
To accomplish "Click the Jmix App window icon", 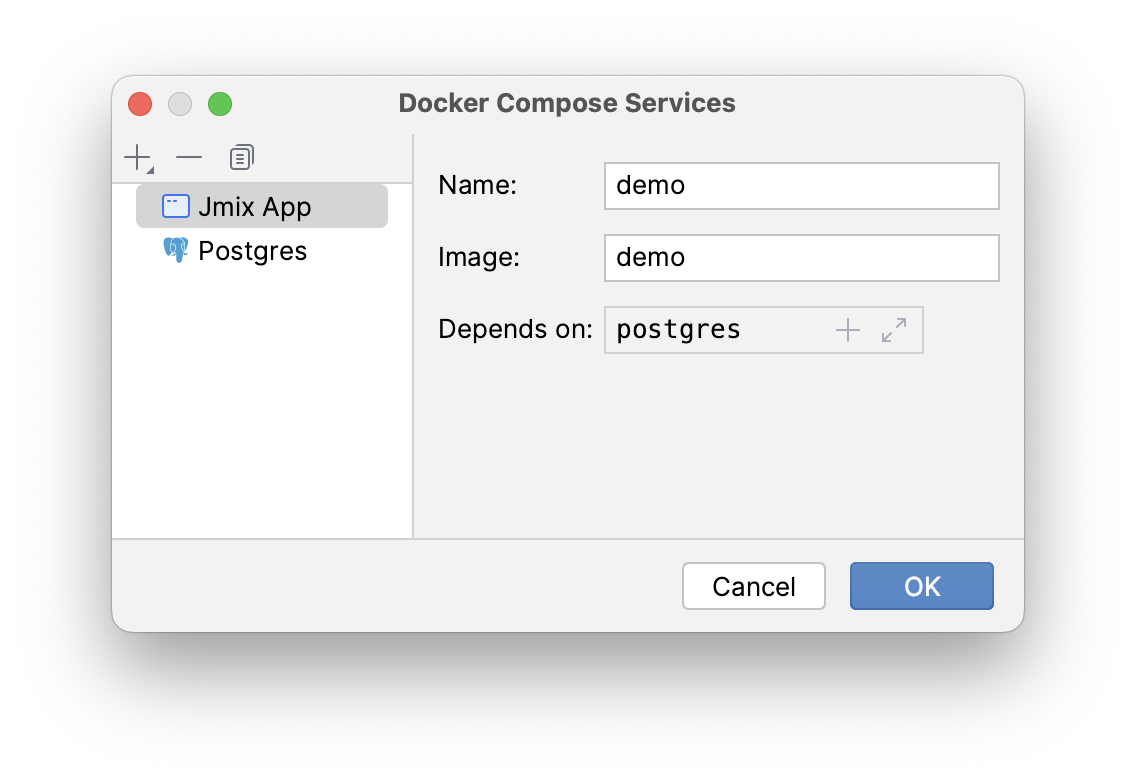I will 176,205.
